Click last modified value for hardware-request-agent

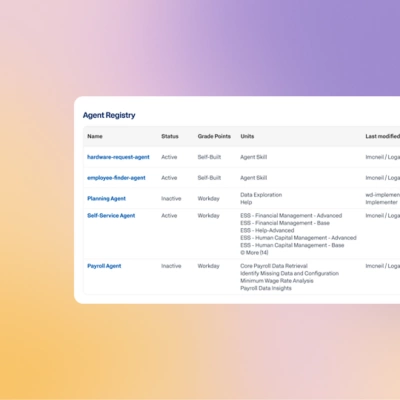pos(383,157)
